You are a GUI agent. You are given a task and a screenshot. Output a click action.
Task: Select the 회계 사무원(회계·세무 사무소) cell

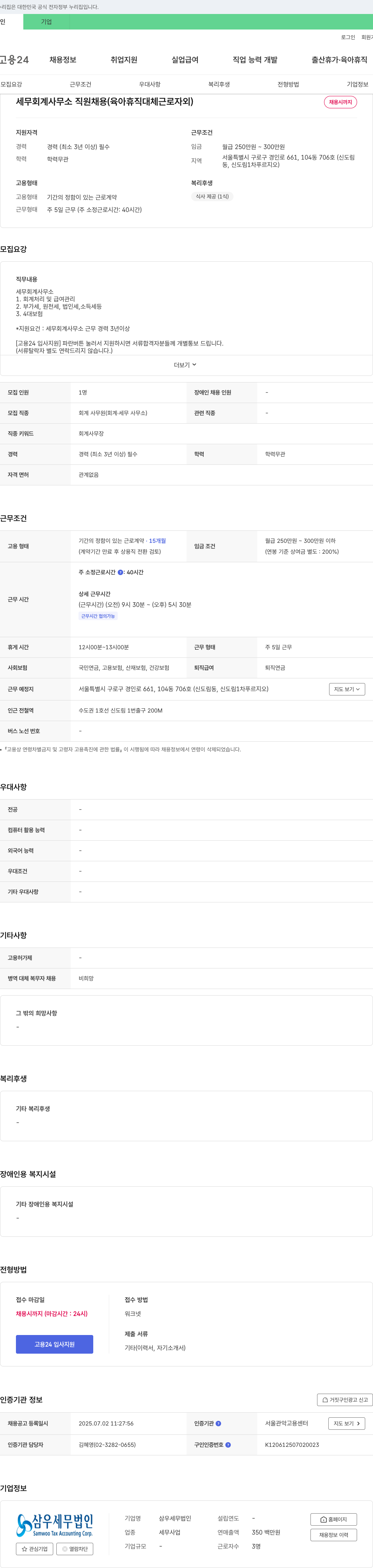[113, 413]
